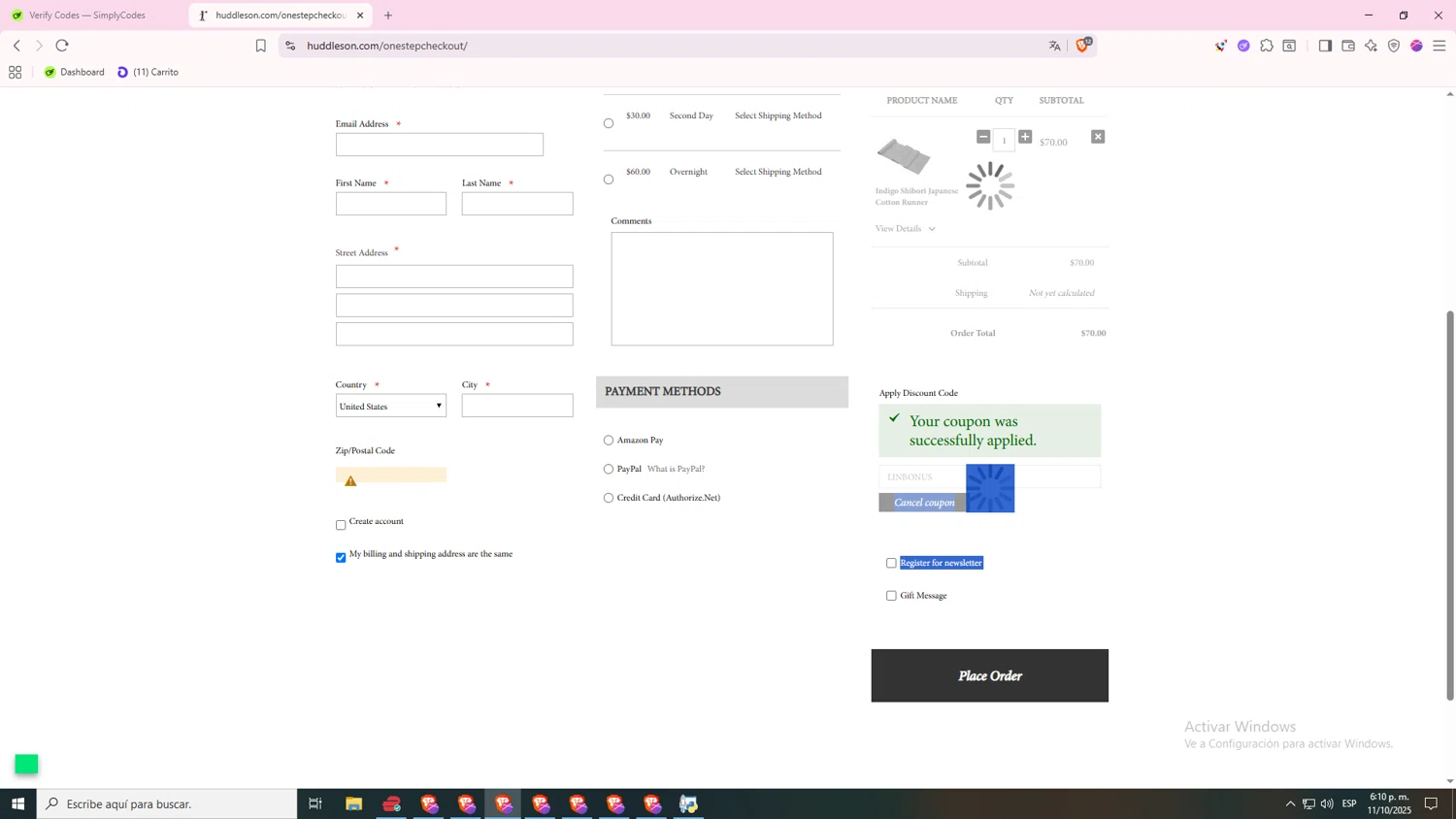The image size is (1456, 819).
Task: Click the Zip/Postal Code field
Action: pos(391,475)
